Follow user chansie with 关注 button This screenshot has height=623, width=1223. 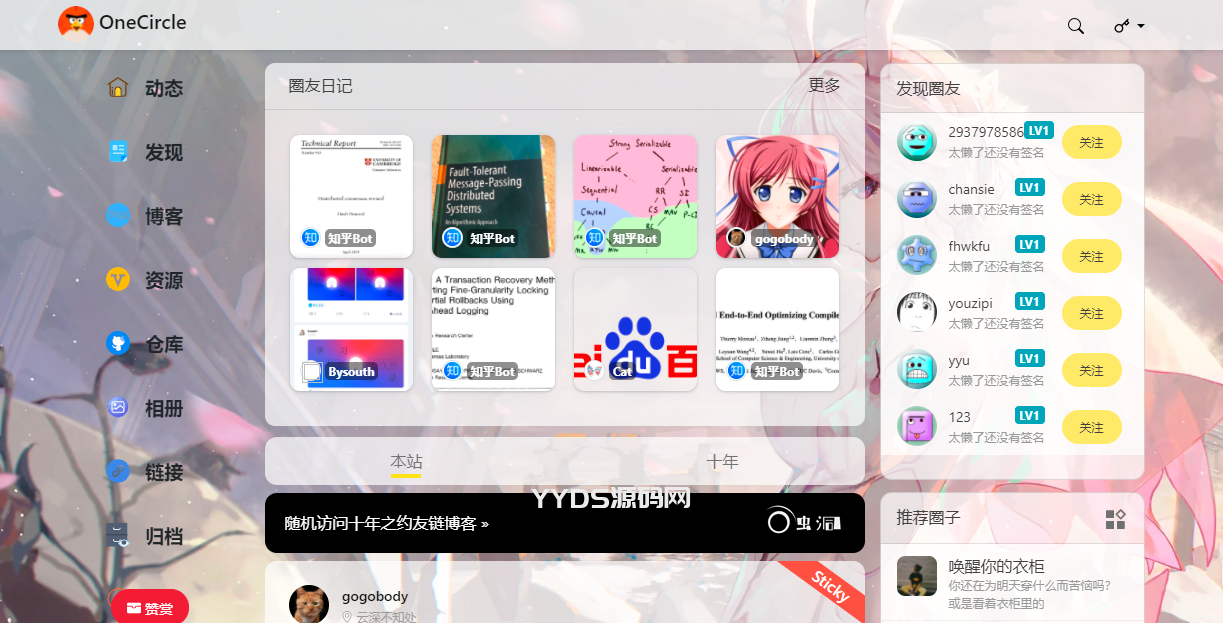coord(1091,200)
